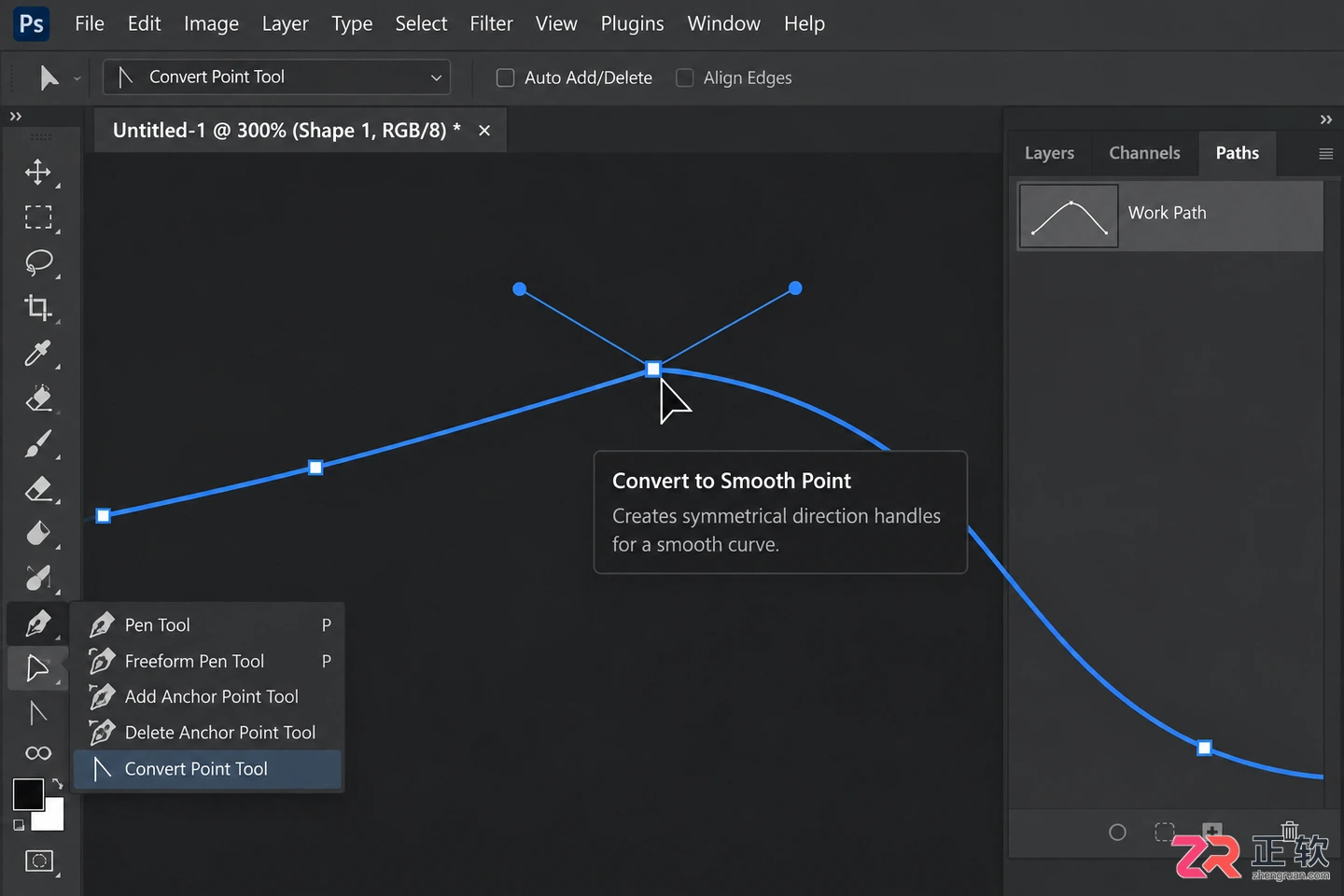Expand the left toolbar double-arrow
Viewport: 1344px width, 896px height.
pos(15,117)
